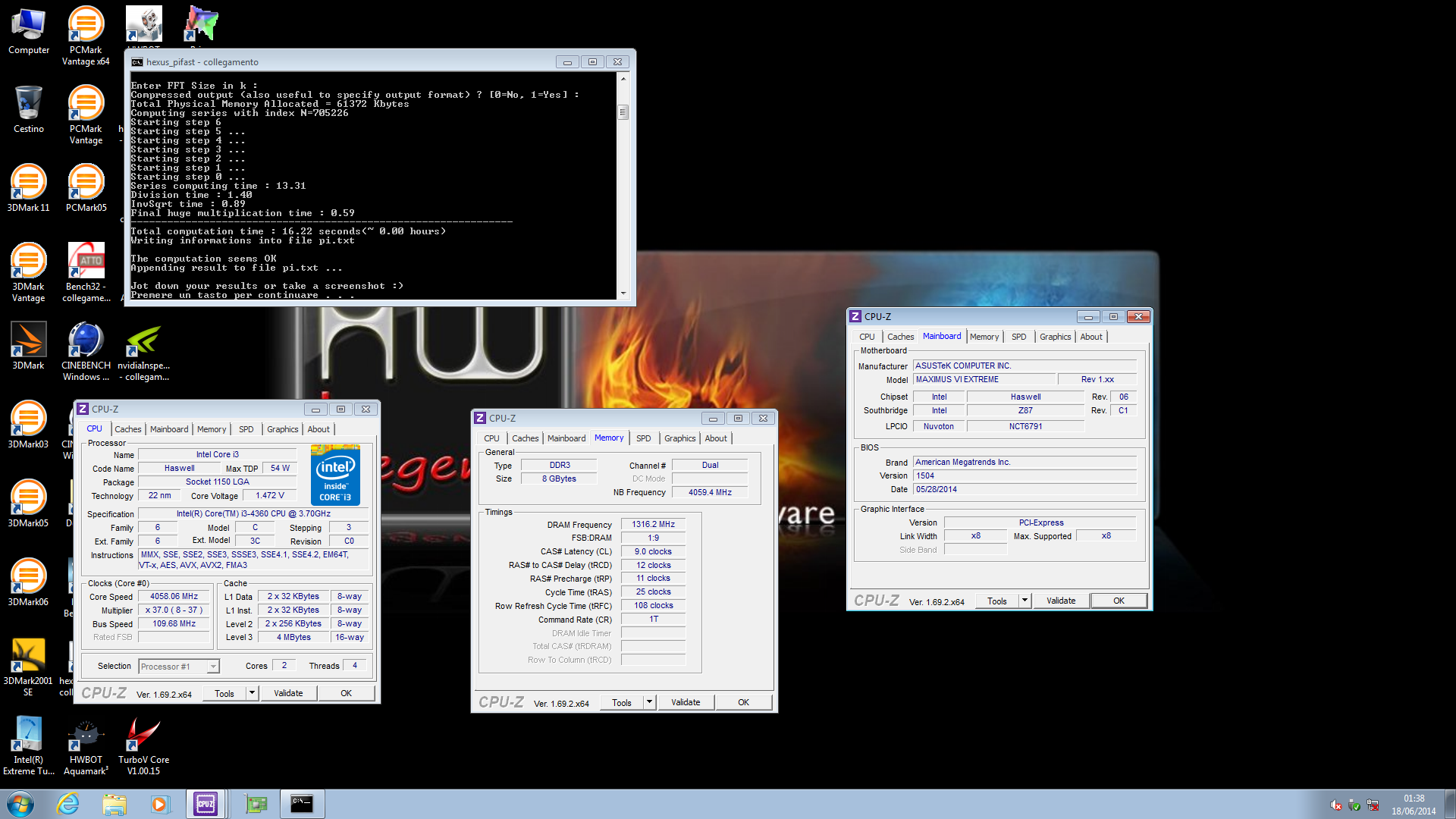The image size is (1456, 819).
Task: Click Show Desktop strip at taskbar end
Action: [x=1450, y=804]
